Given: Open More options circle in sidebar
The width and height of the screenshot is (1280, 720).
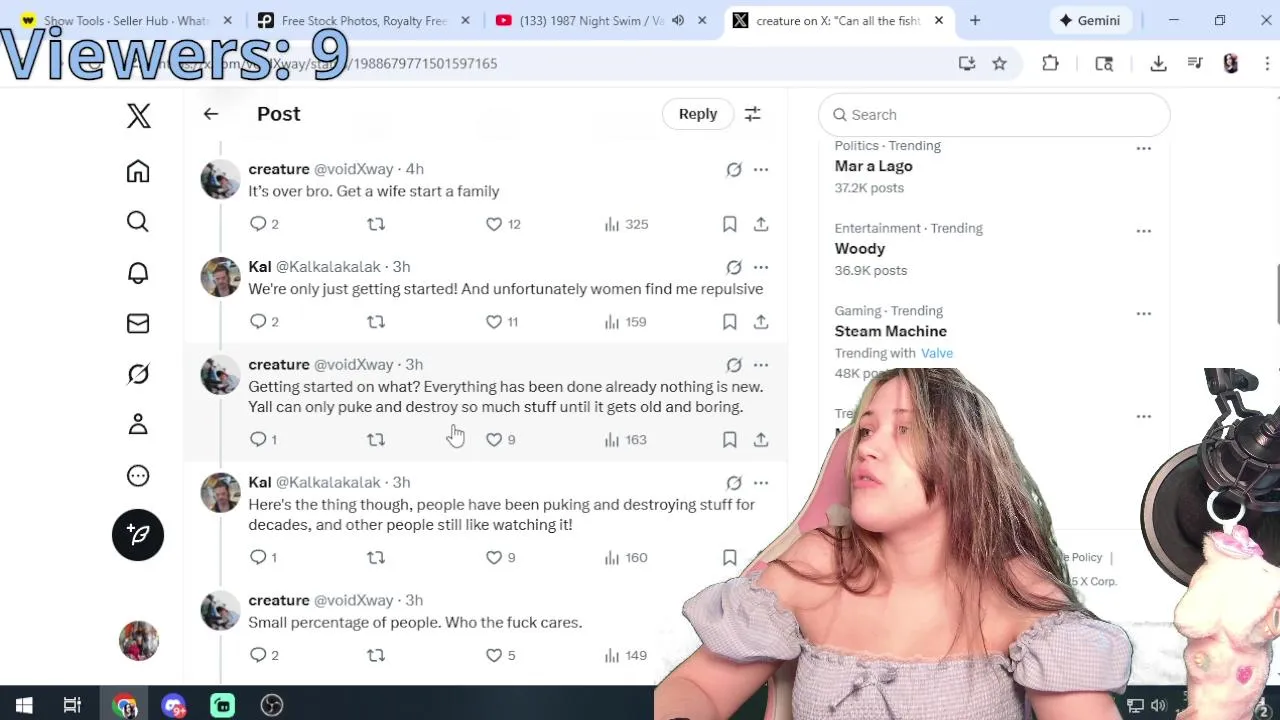Looking at the screenshot, I should point(138,476).
